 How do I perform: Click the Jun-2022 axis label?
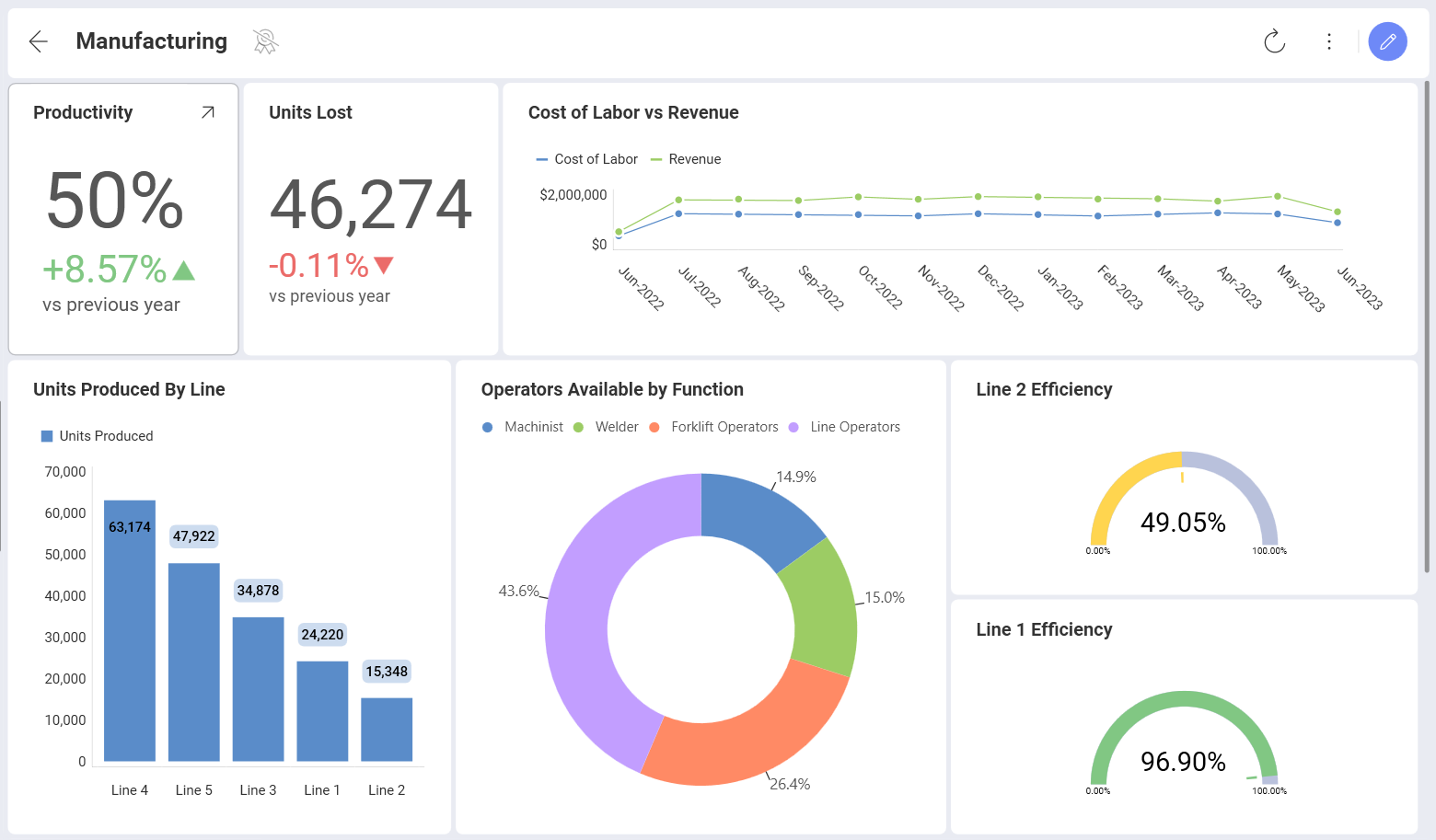(x=641, y=289)
